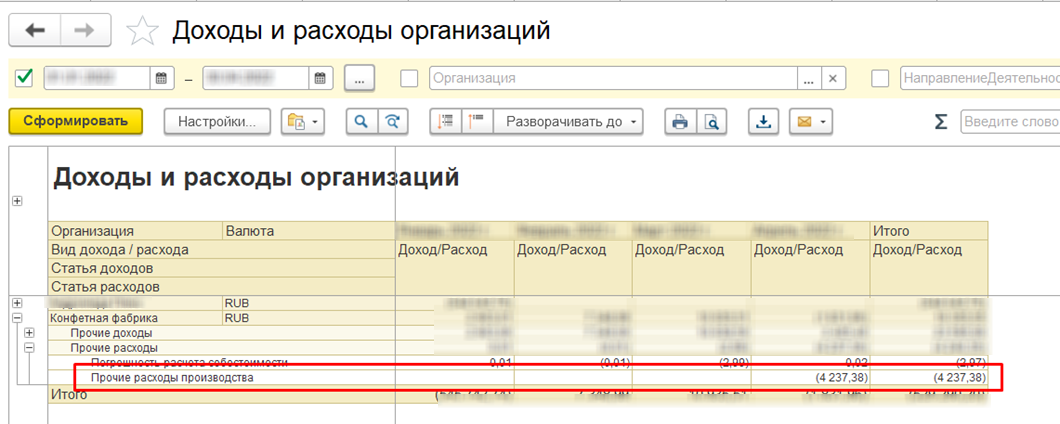
Task: Collapse the Прочие расходы group
Action: coord(29,348)
